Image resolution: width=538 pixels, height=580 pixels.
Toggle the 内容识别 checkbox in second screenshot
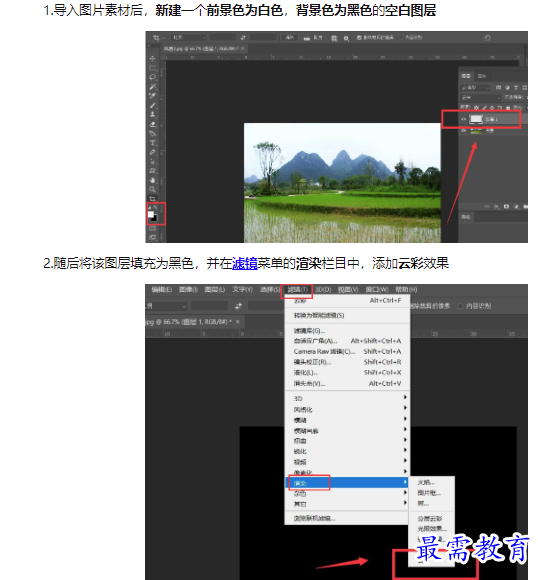tap(461, 306)
